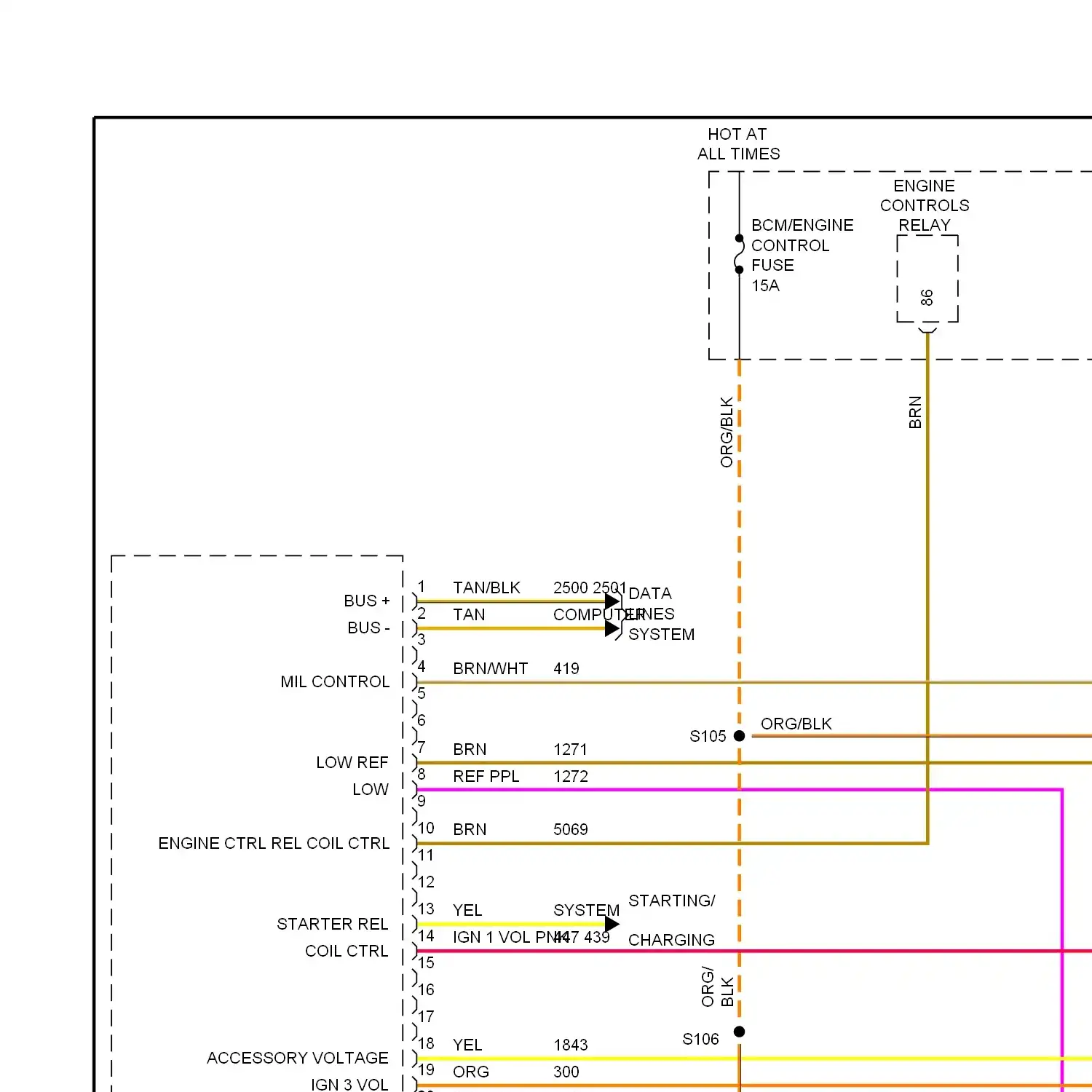1092x1092 pixels.
Task: Select the "DATA" label near the bus wires
Action: (x=650, y=593)
